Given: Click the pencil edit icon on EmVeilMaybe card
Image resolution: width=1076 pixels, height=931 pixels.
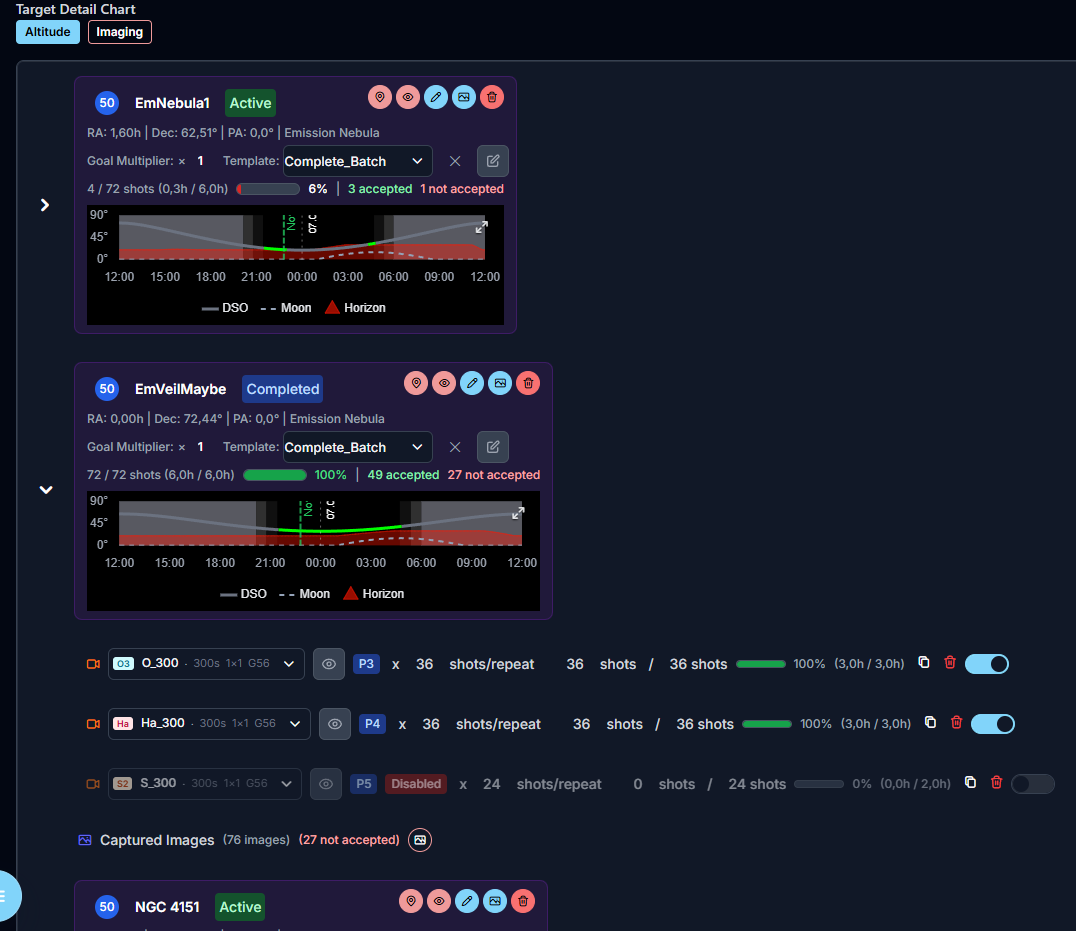Looking at the screenshot, I should point(472,383).
